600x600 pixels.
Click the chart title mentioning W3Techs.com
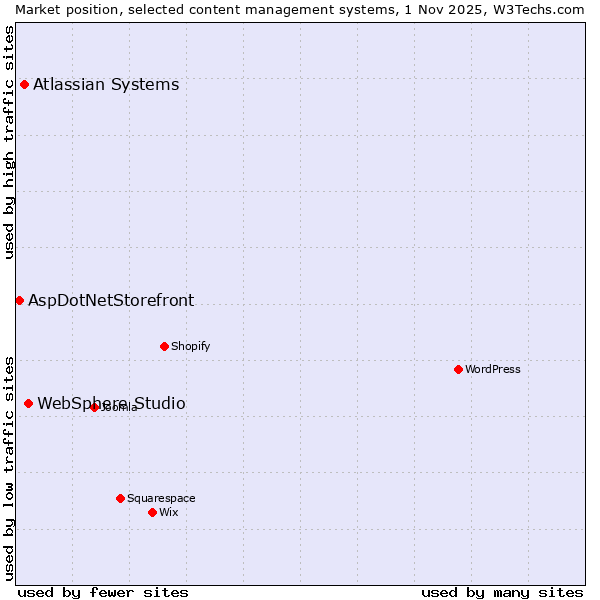300,9
